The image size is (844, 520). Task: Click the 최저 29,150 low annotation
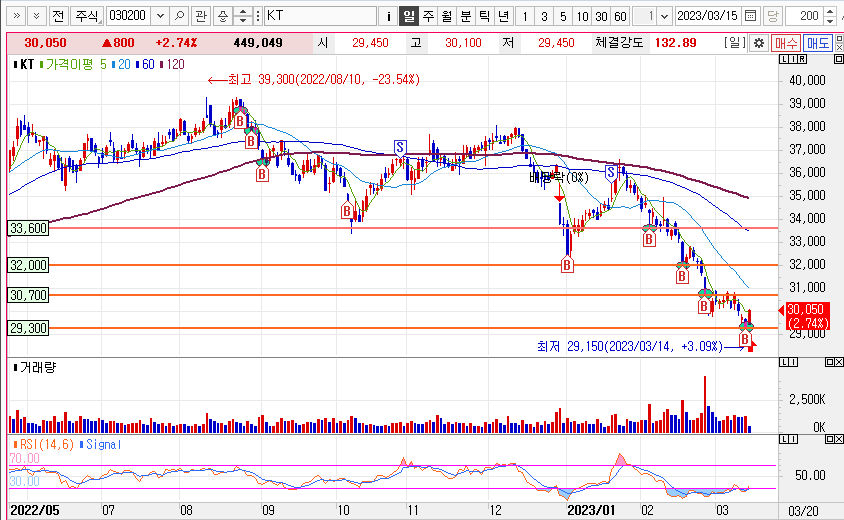tap(640, 346)
